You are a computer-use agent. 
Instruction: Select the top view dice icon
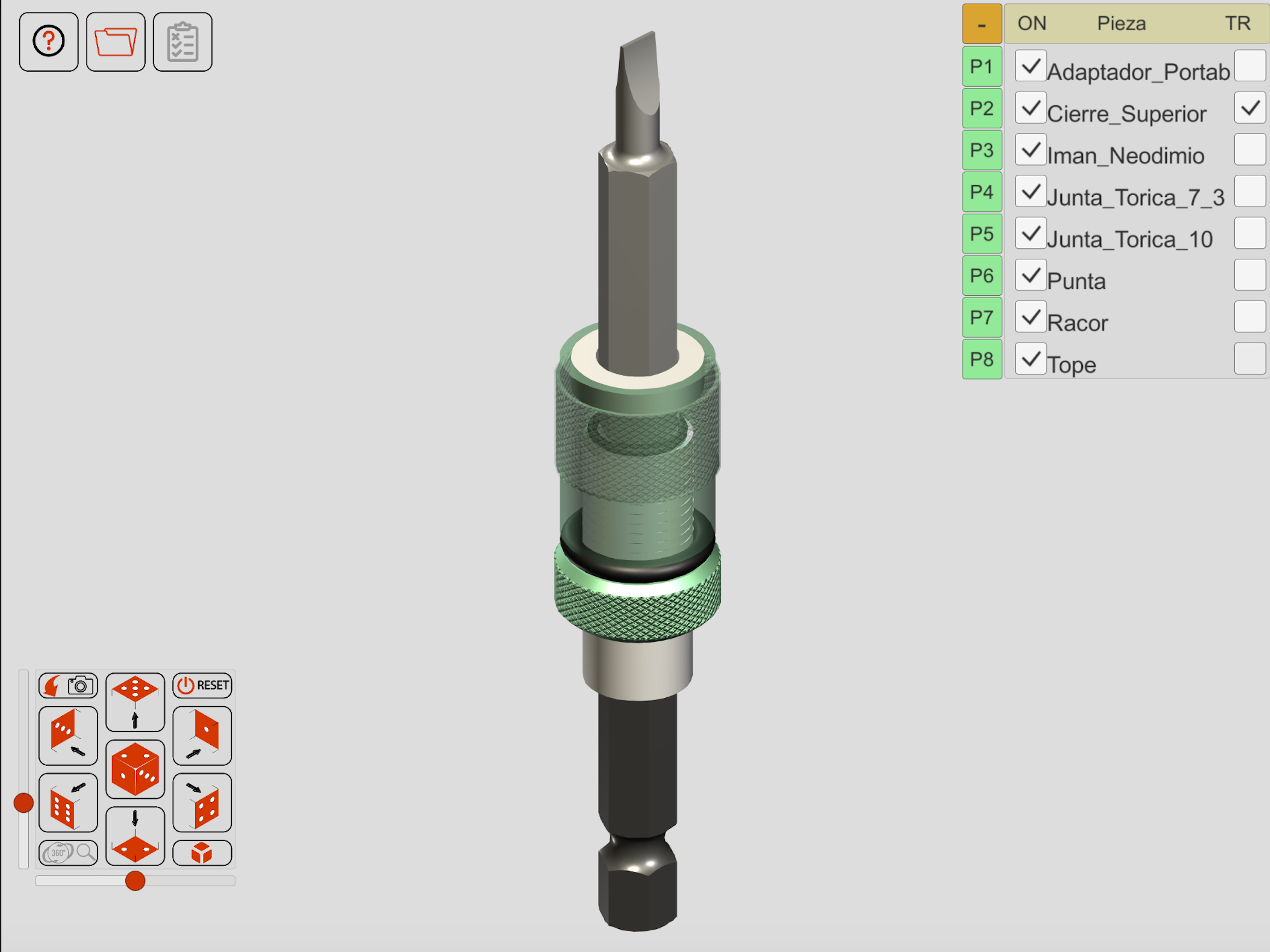135,701
